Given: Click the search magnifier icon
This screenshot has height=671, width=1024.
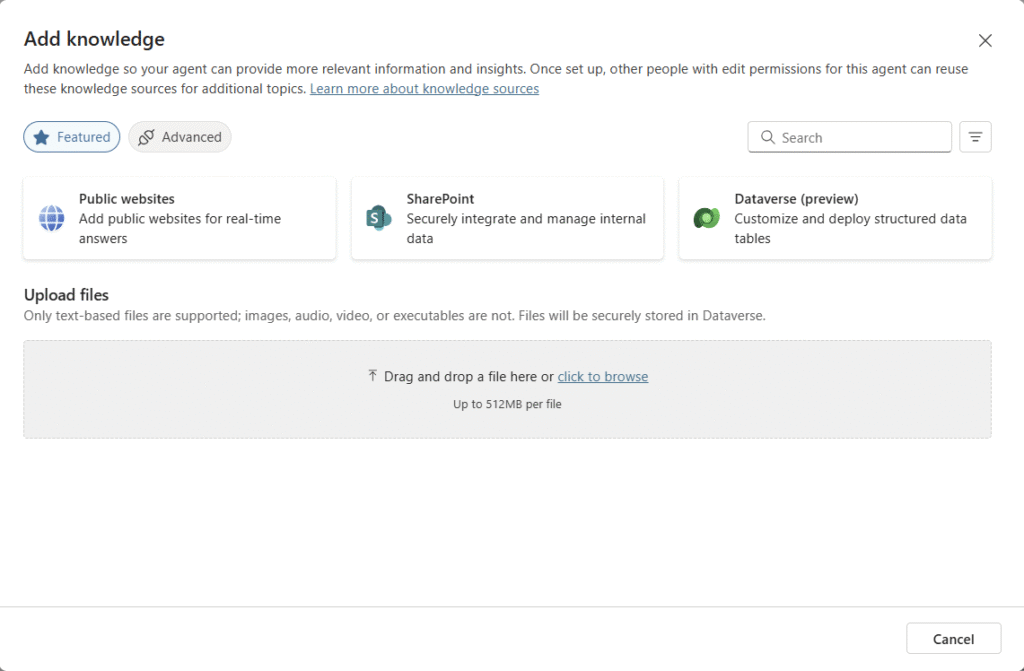Looking at the screenshot, I should pyautogui.click(x=768, y=137).
